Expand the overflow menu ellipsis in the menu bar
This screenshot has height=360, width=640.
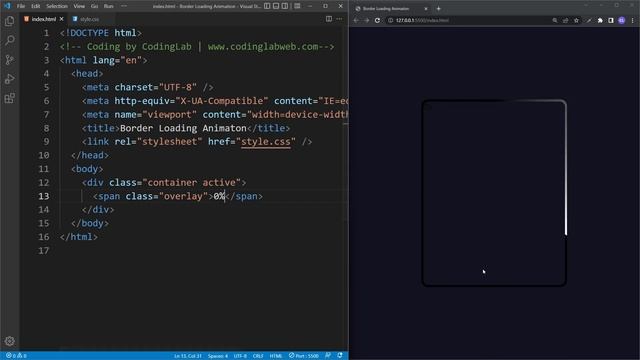pyautogui.click(x=124, y=6)
